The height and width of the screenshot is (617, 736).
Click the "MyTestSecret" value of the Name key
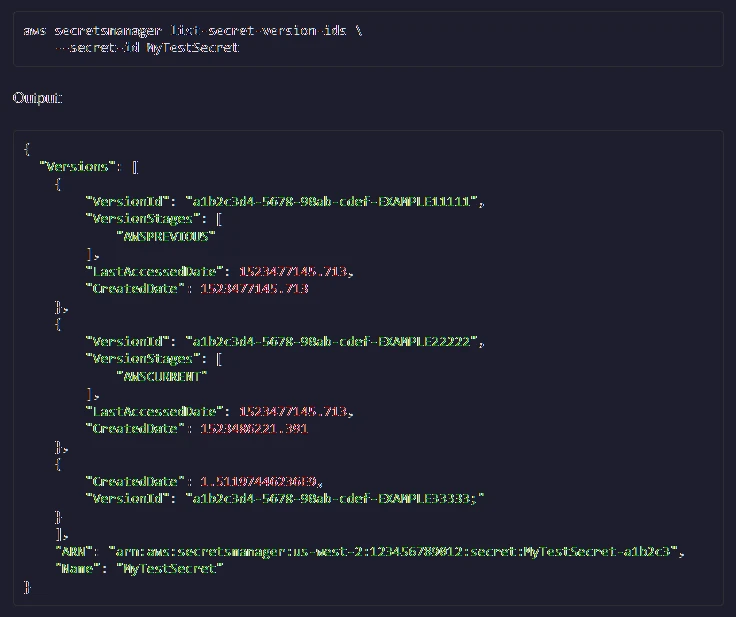[170, 569]
